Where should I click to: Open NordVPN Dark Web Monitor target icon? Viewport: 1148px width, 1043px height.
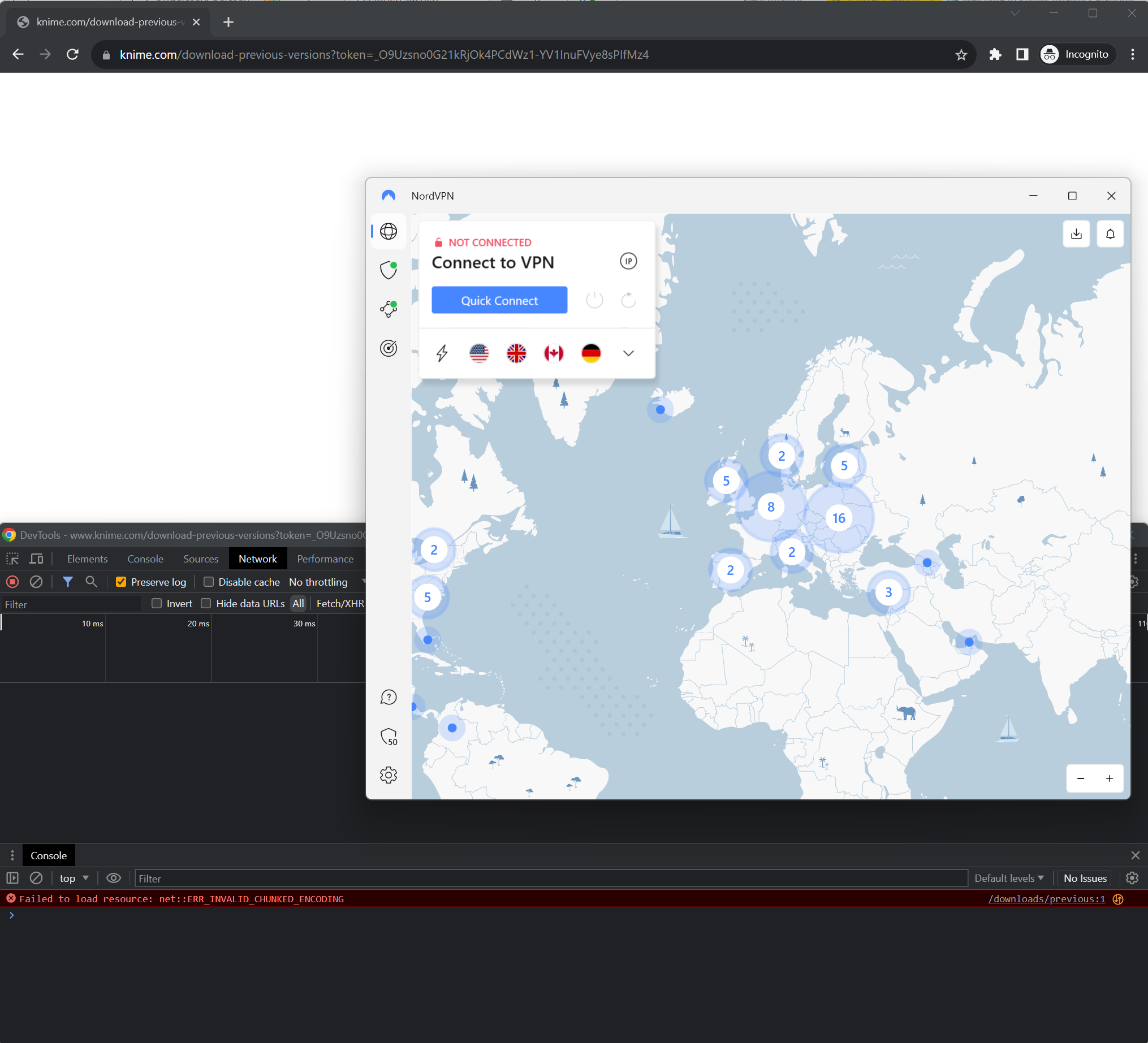point(389,348)
